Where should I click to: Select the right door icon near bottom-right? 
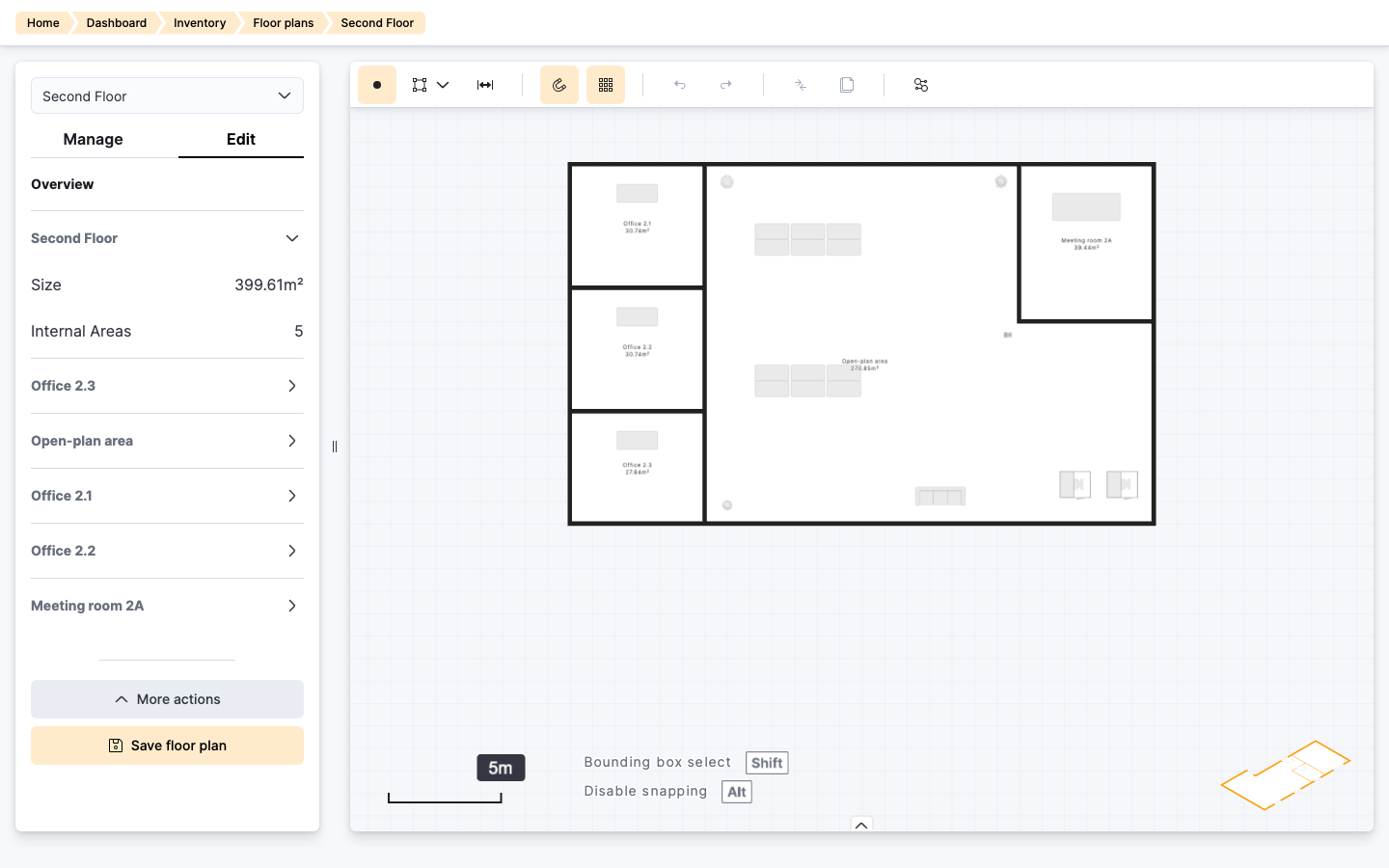(x=1122, y=484)
